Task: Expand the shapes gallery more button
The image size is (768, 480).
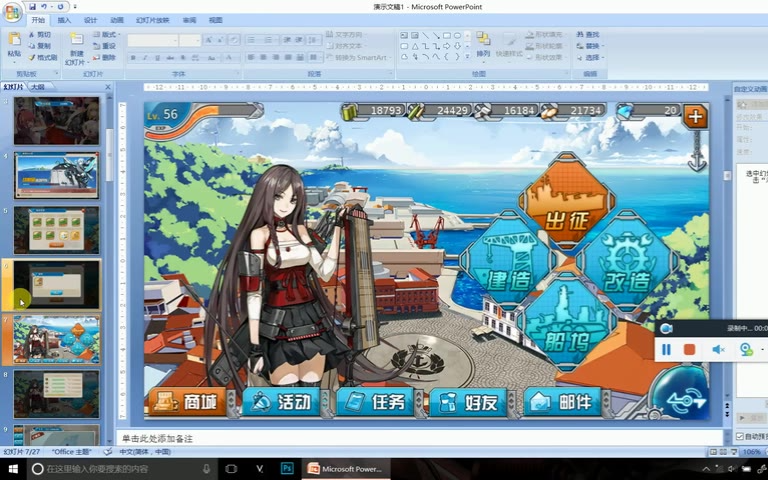Action: click(x=467, y=57)
